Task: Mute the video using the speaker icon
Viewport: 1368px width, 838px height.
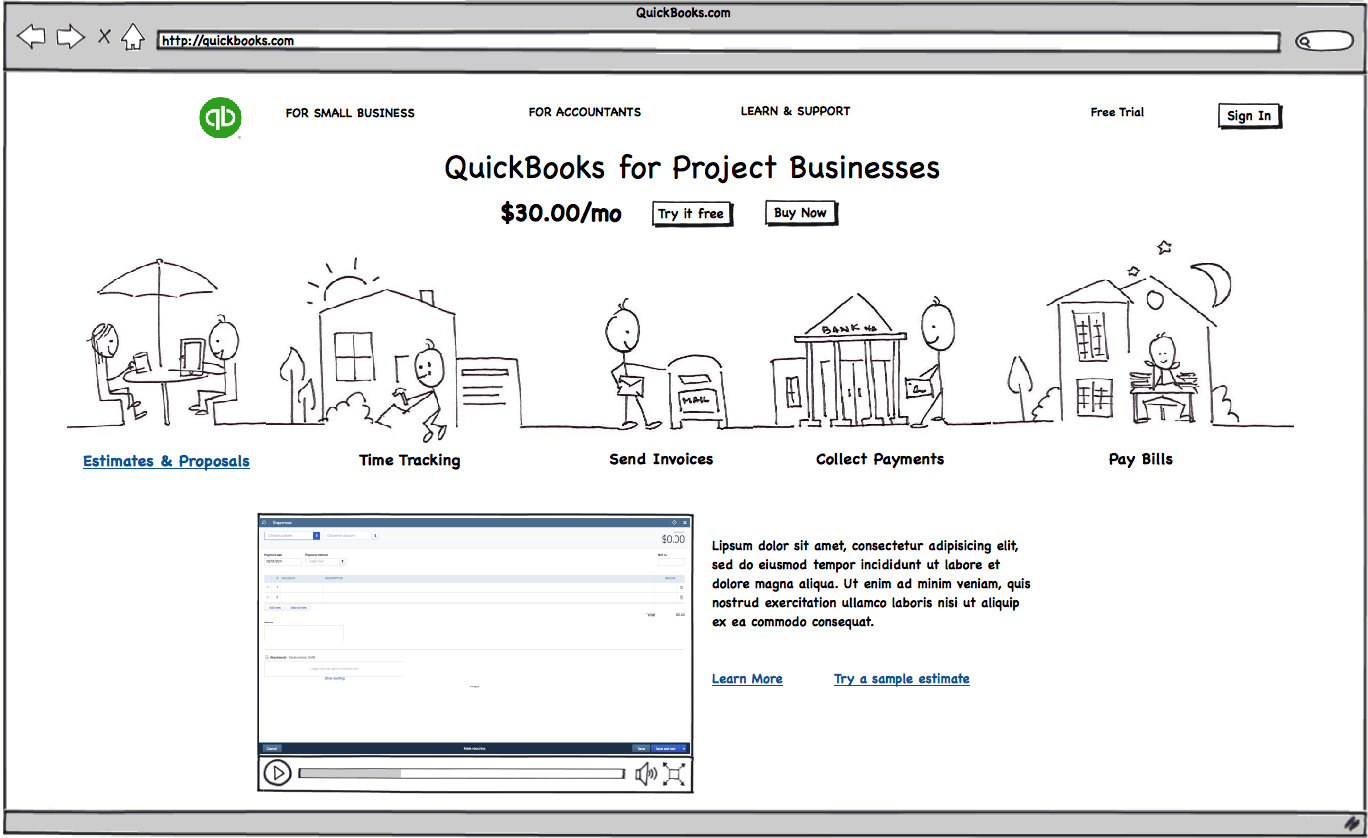Action: [647, 773]
